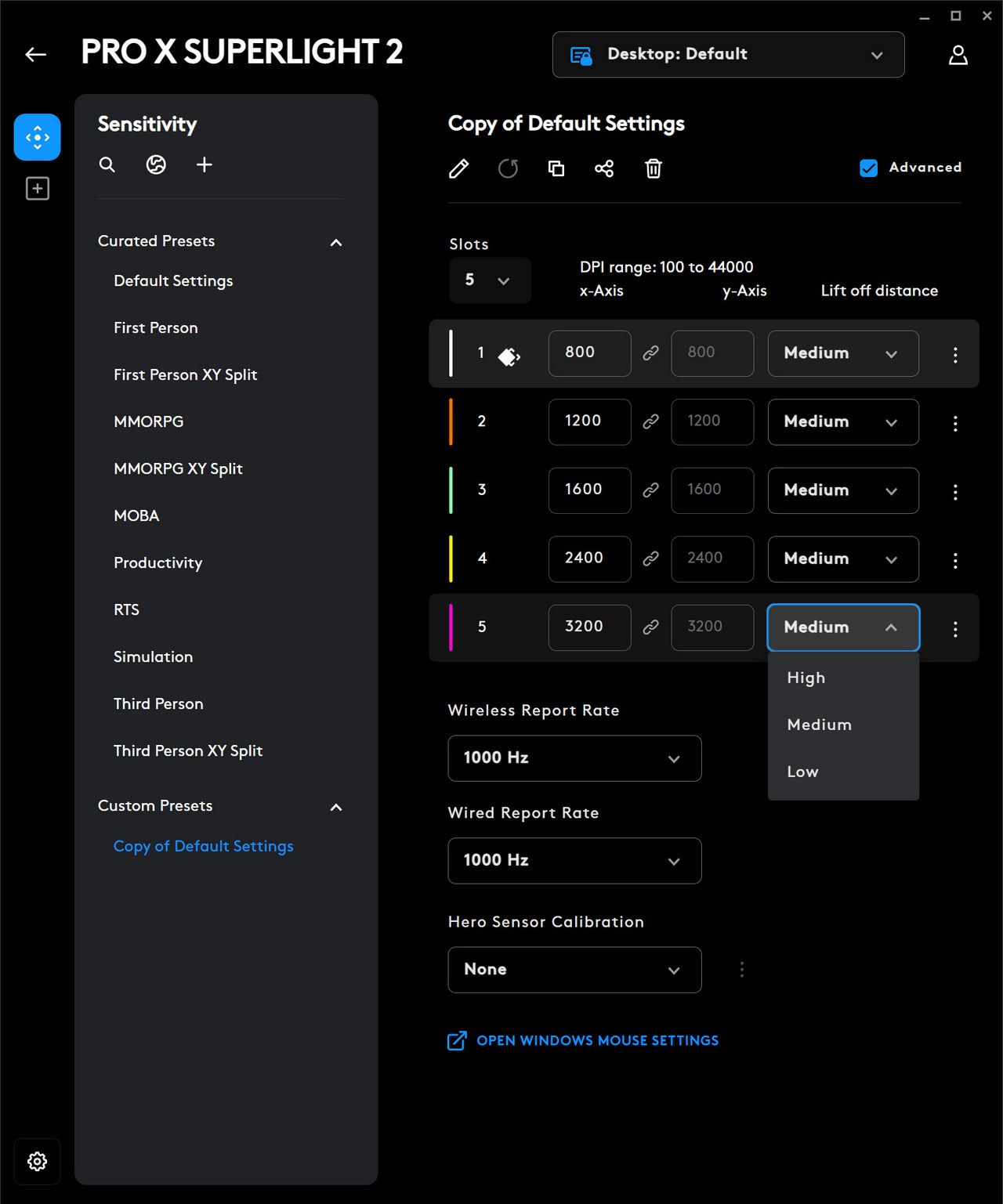Select Copy of Default Settings custom preset
Image resolution: width=1003 pixels, height=1204 pixels.
[x=204, y=846]
